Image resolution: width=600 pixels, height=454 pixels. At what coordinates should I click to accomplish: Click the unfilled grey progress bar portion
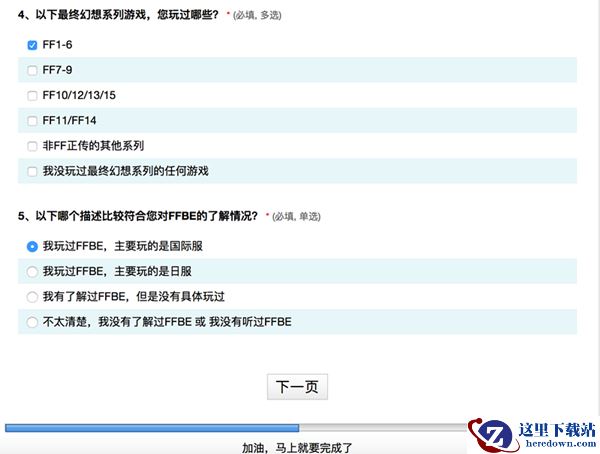[380, 428]
